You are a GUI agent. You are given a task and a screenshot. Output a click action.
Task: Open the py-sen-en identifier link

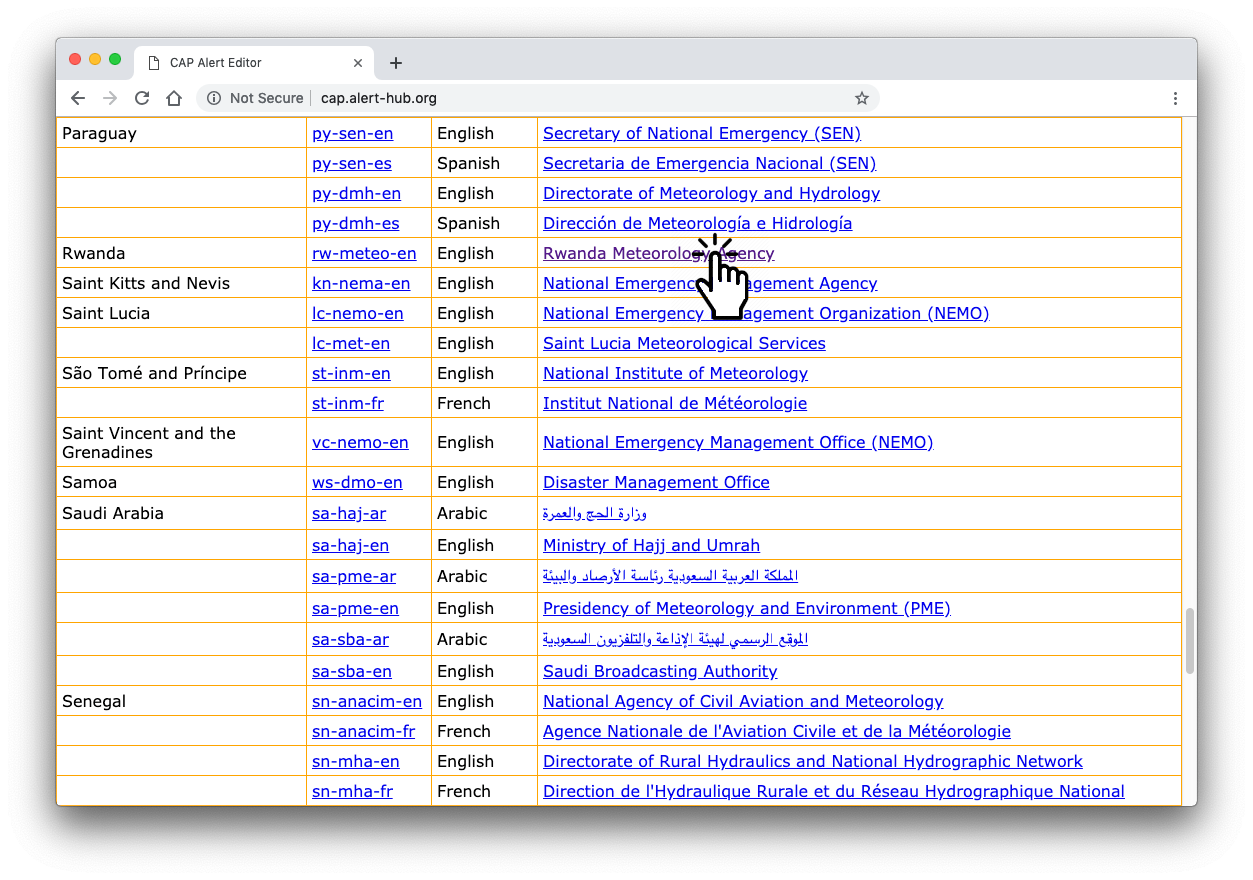pyautogui.click(x=352, y=133)
